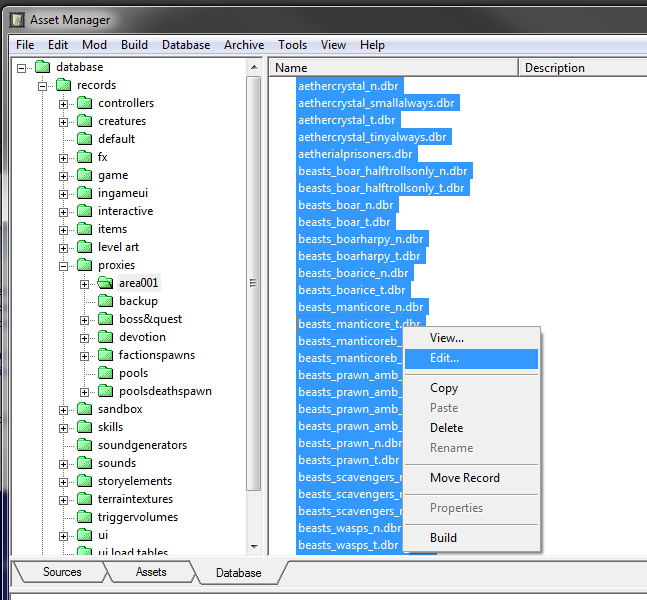Screen dimensions: 647x600
Task: Collapse the proxies tree node
Action: tap(64, 265)
